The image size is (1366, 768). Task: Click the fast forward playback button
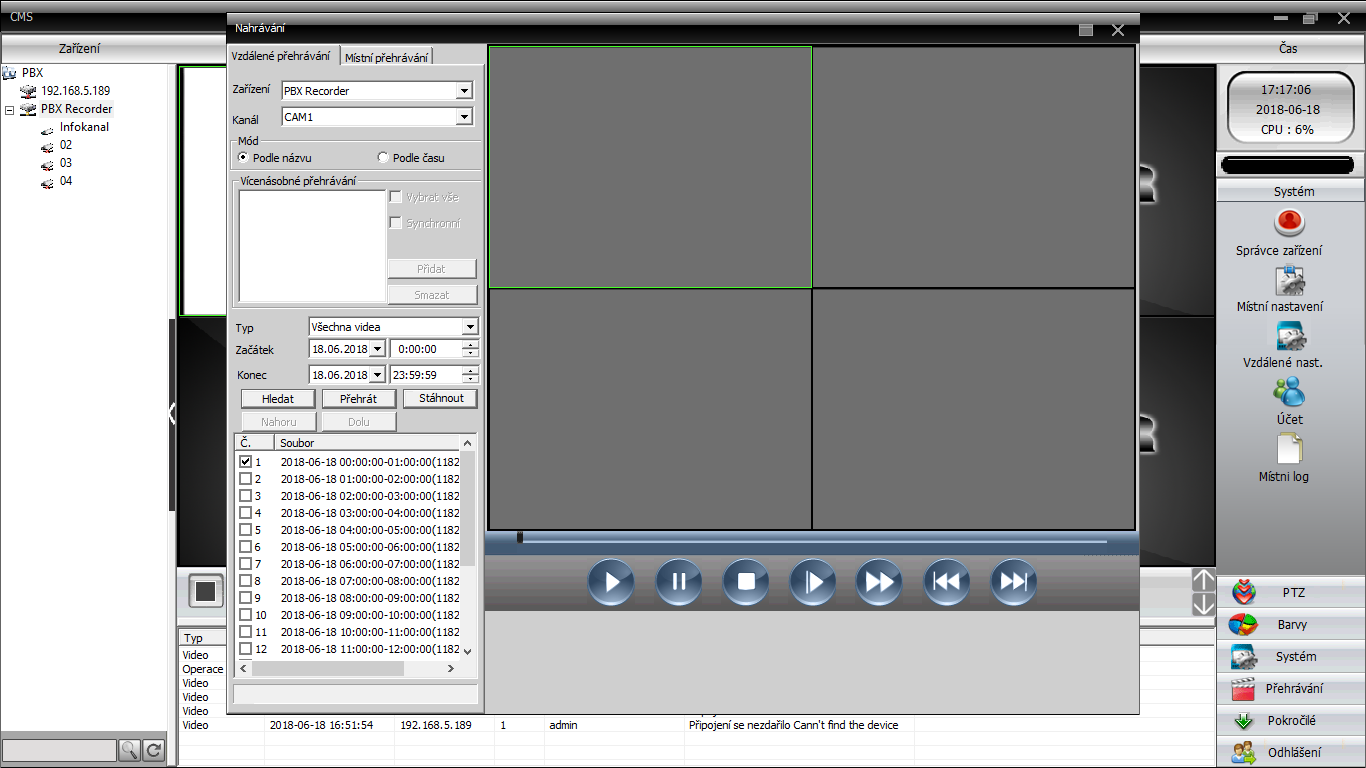(879, 582)
